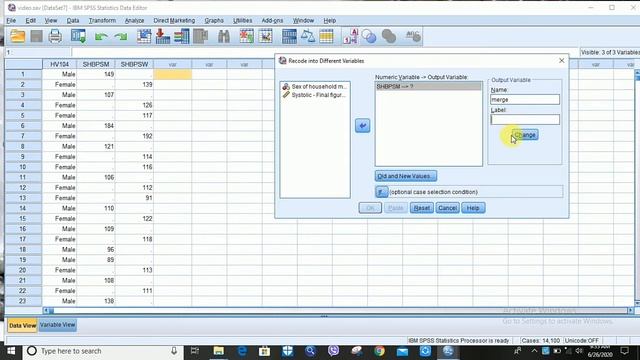Click the blue arrow move-variable button
This screenshot has height=360, width=640.
click(362, 126)
